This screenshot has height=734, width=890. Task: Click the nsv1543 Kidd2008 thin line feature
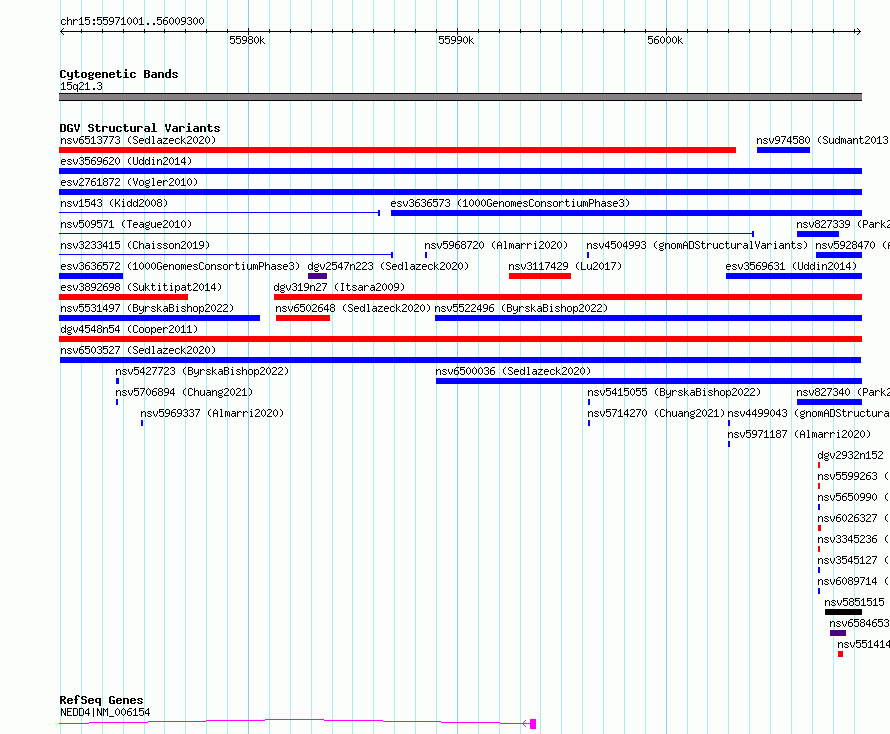(x=220, y=213)
